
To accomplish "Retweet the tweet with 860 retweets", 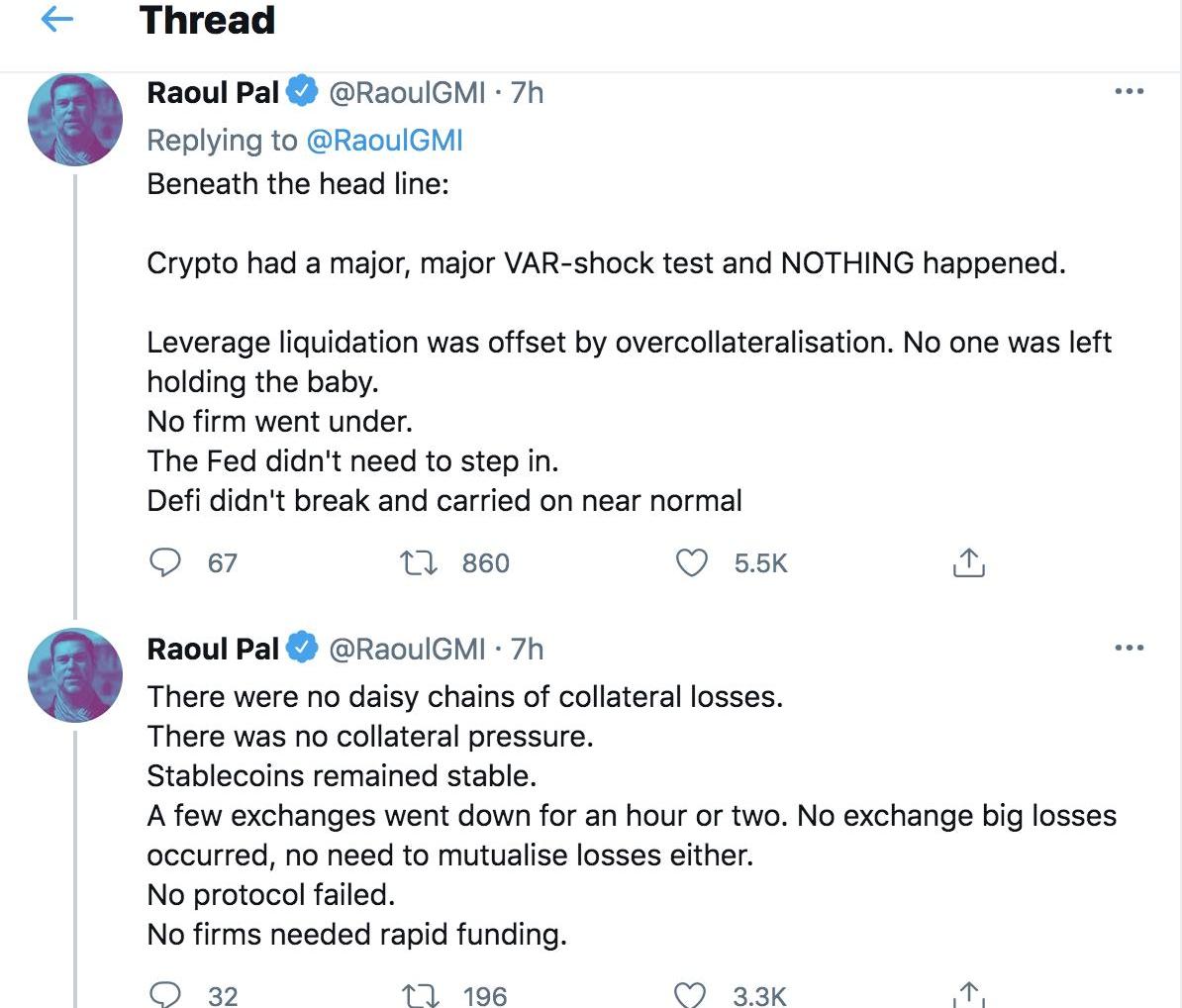I will [x=416, y=562].
